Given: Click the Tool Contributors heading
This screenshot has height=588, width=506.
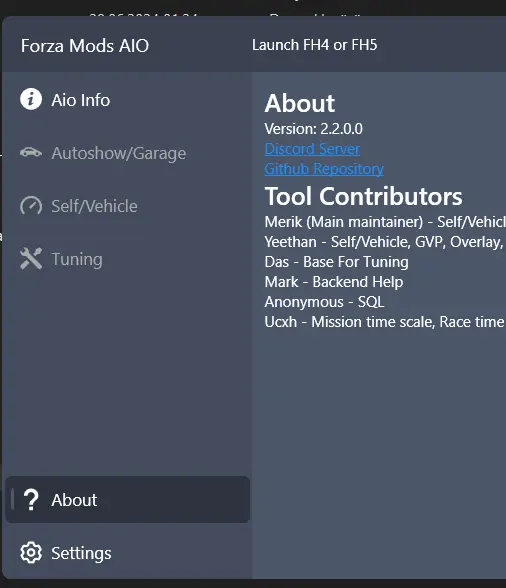Looking at the screenshot, I should click(x=363, y=196).
